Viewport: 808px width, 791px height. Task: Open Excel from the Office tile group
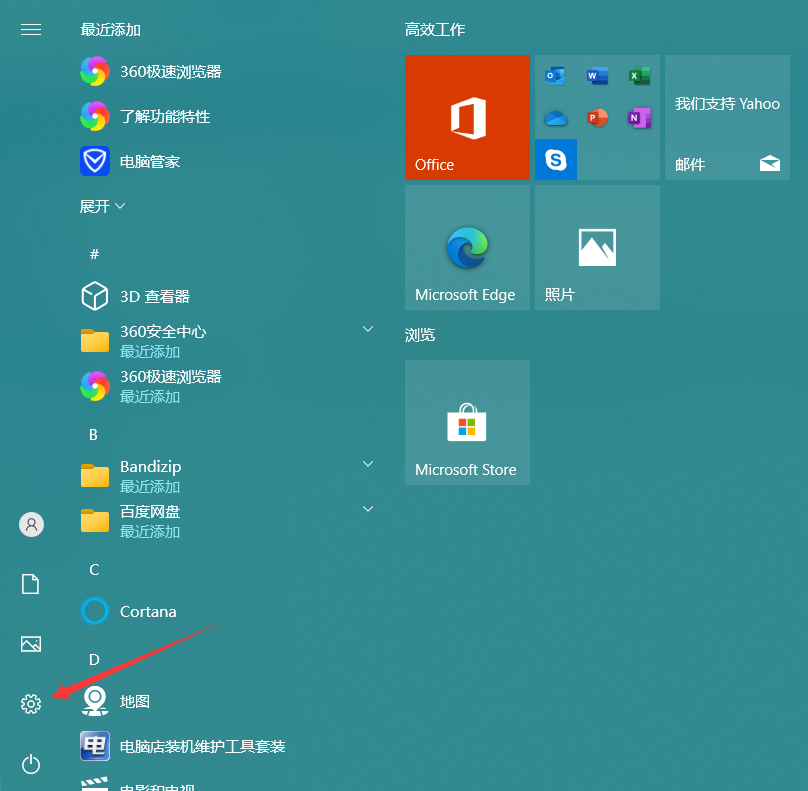click(639, 76)
